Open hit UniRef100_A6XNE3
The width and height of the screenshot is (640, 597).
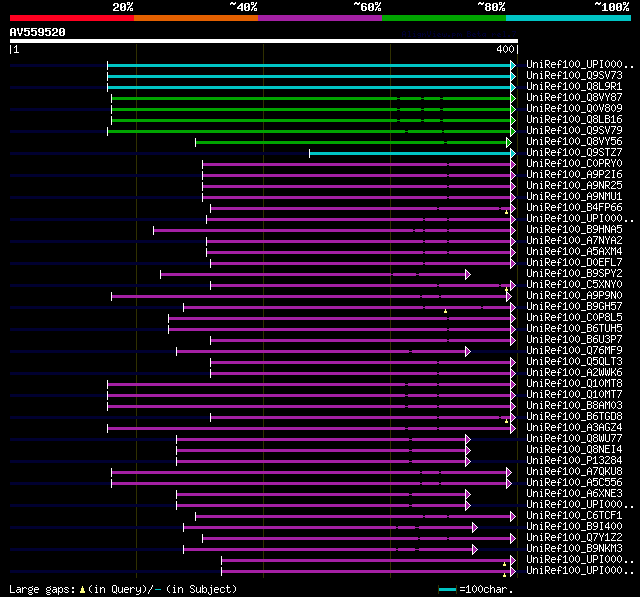pos(574,494)
